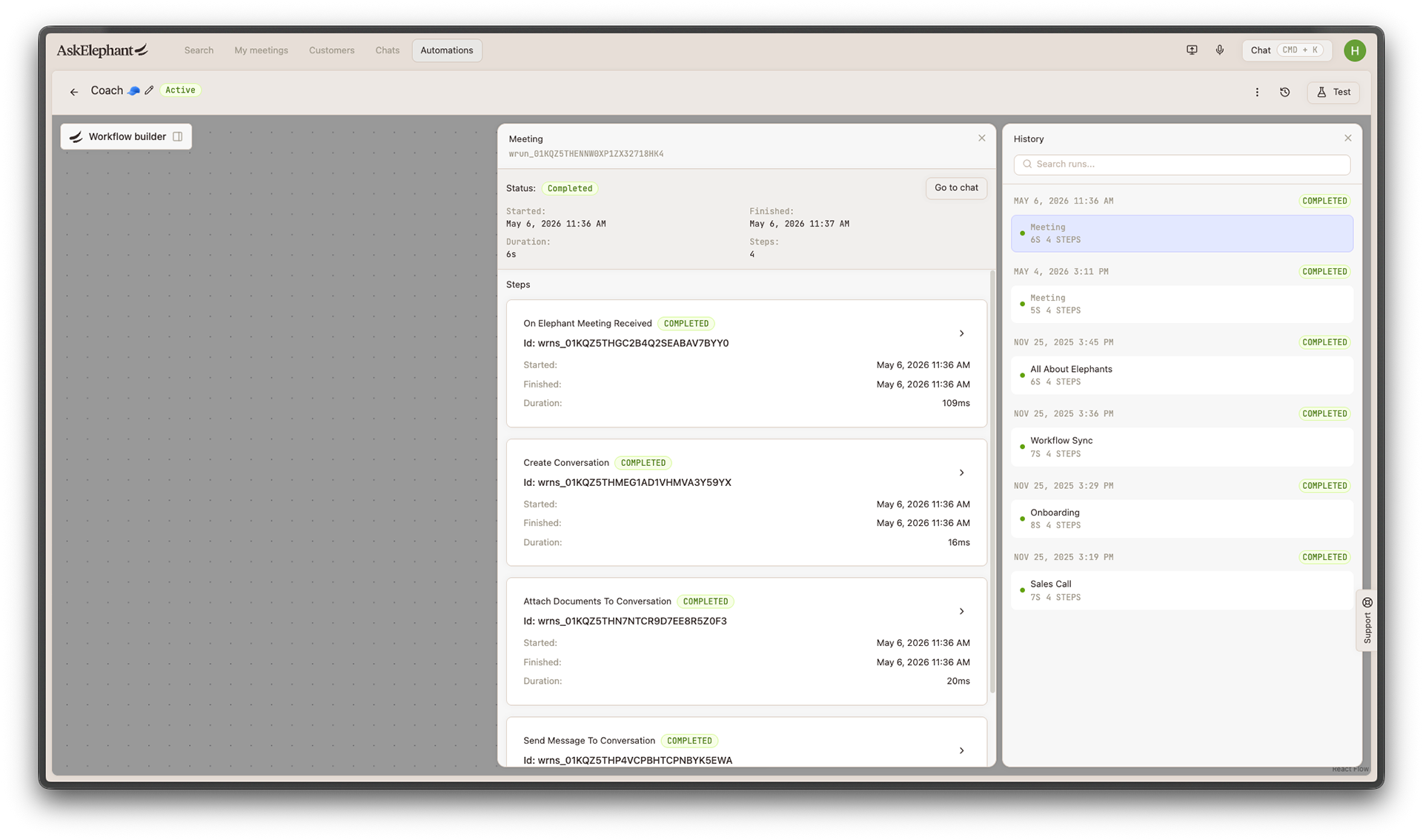
Task: Click the NOV 25, 2025 3:45 PM date header
Action: [x=1064, y=343]
